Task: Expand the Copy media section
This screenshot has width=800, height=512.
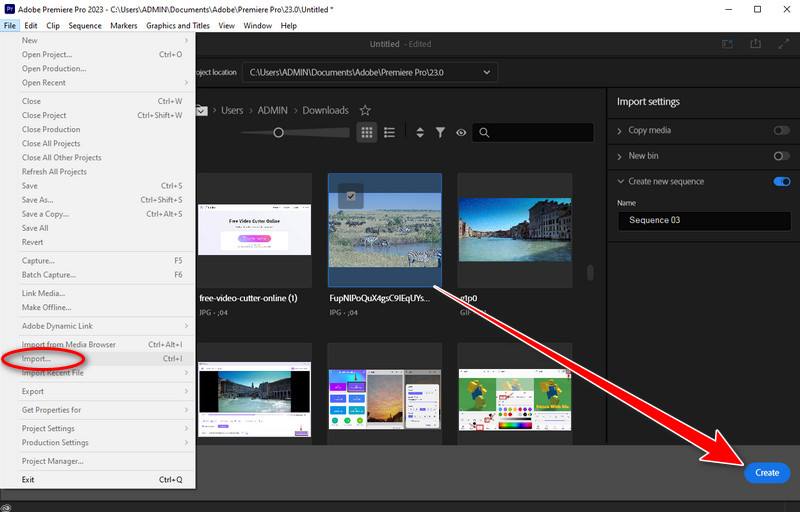Action: [619, 131]
